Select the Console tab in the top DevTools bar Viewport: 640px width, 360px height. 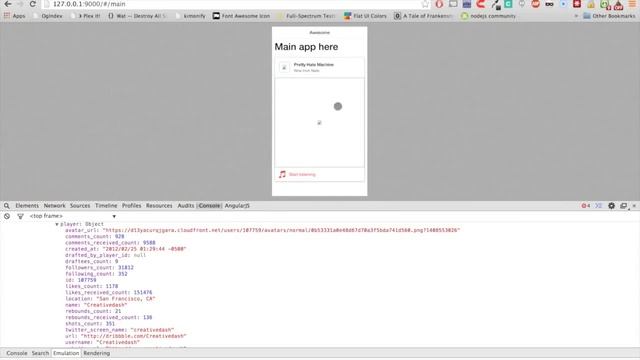coord(209,206)
